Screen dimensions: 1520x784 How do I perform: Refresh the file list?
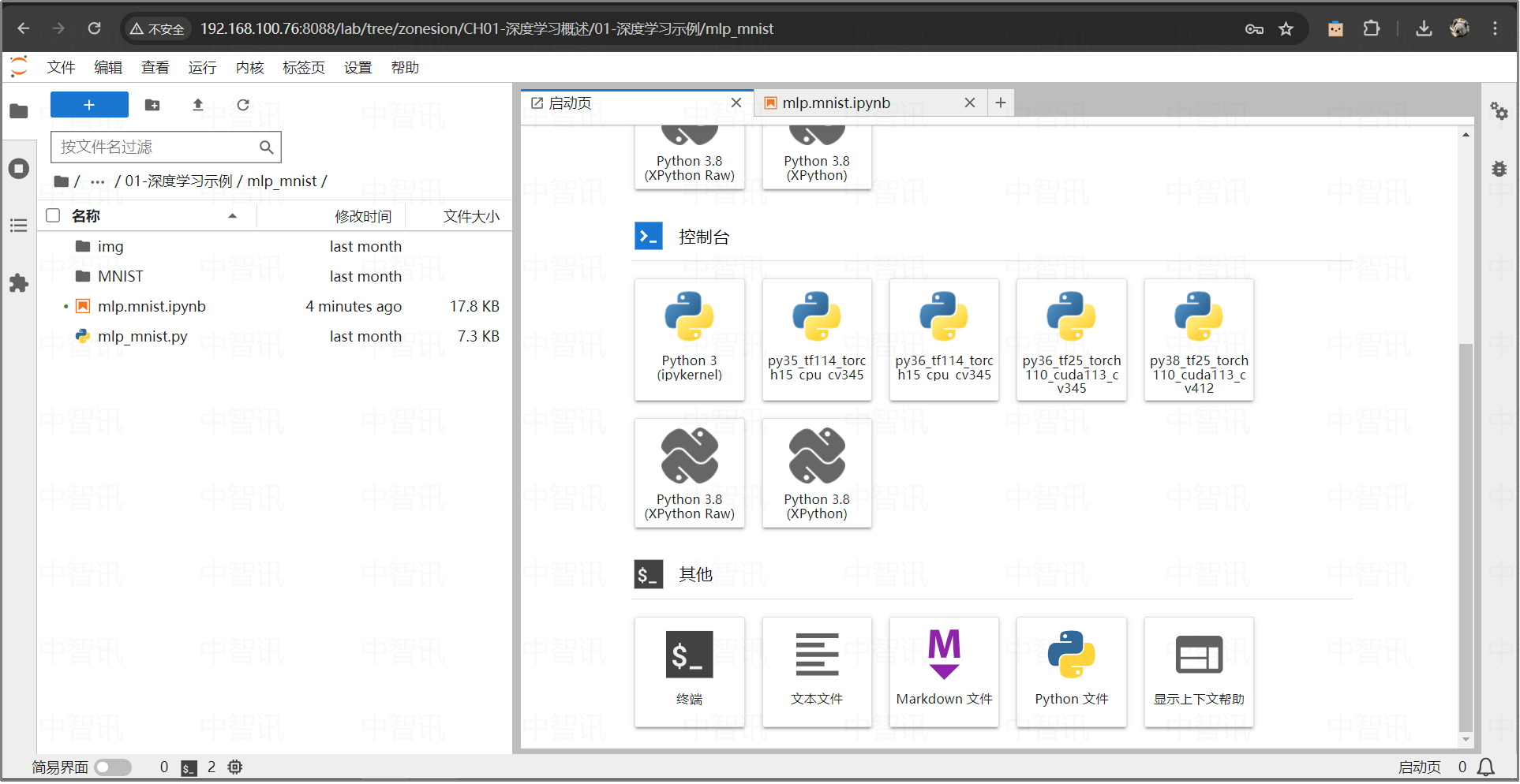point(243,105)
